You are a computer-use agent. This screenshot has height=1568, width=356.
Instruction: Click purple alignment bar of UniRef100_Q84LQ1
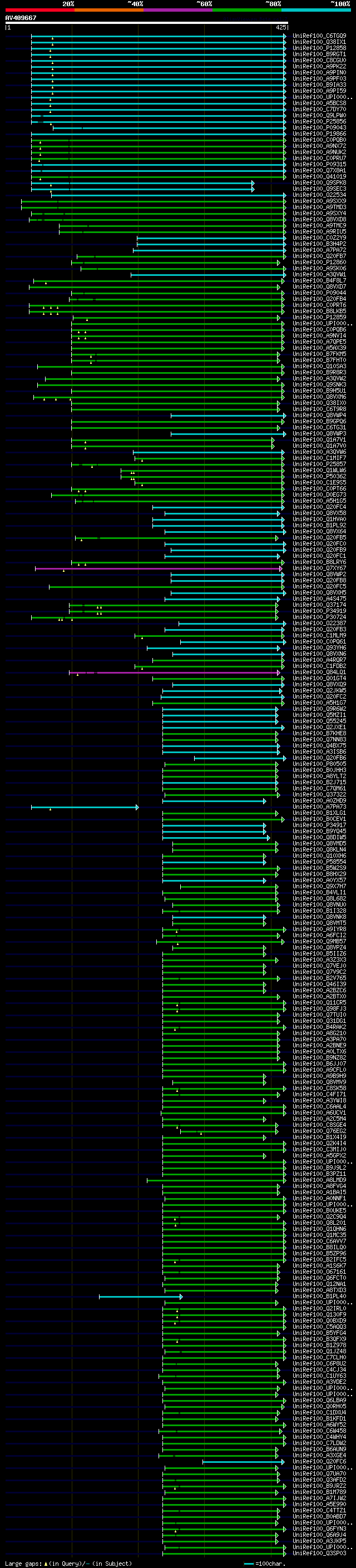175,672
